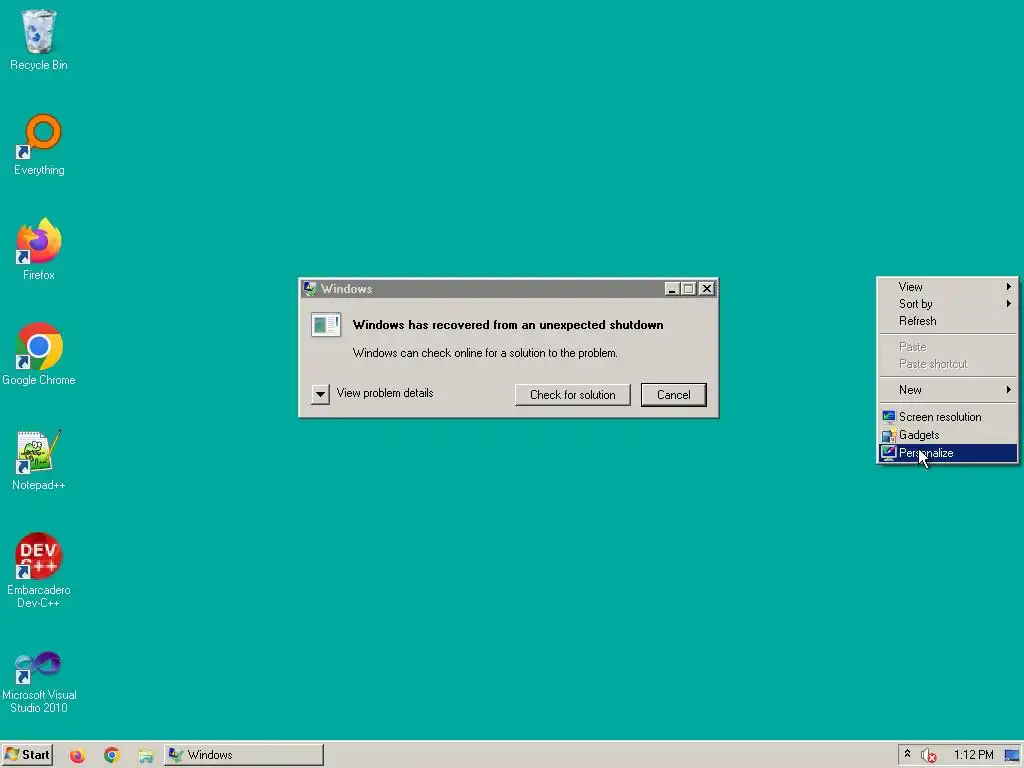Launch Chrome from the taskbar

(x=112, y=755)
